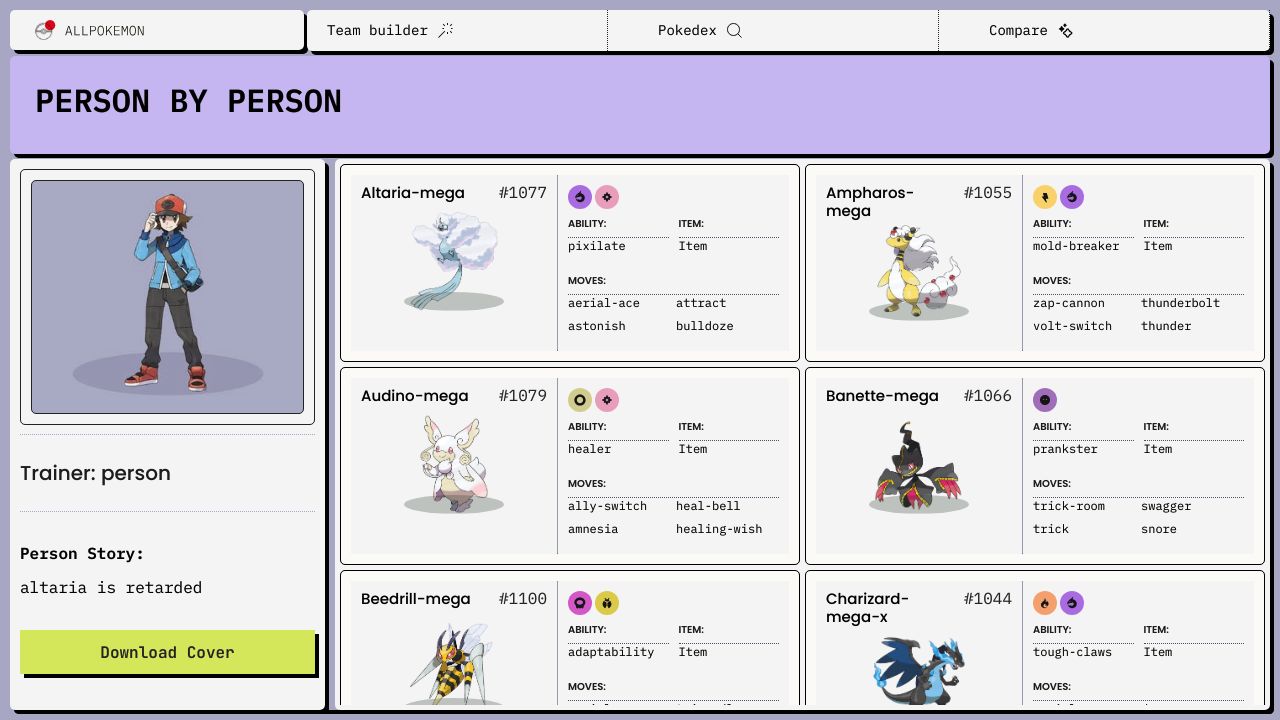The height and width of the screenshot is (720, 1280).
Task: Click the normal type icon on Audino-mega
Action: click(580, 400)
